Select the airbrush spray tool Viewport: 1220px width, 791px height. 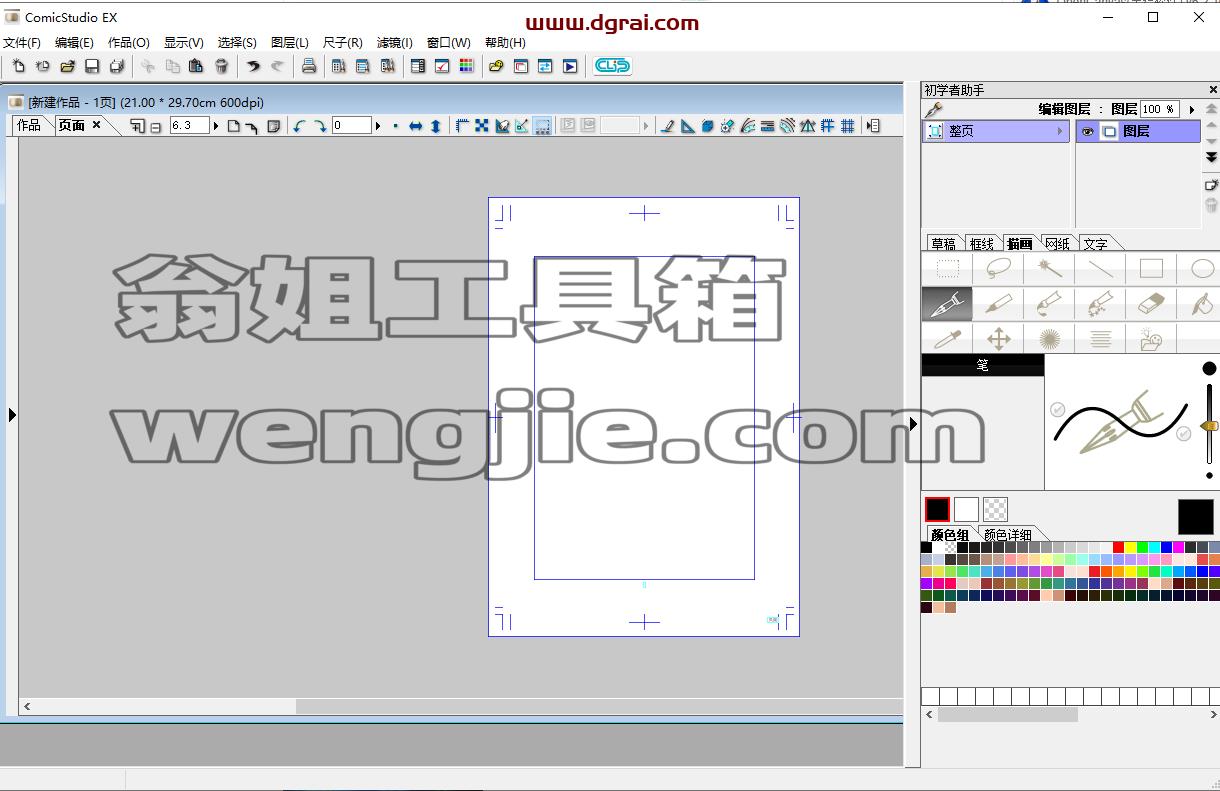pyautogui.click(x=1100, y=303)
